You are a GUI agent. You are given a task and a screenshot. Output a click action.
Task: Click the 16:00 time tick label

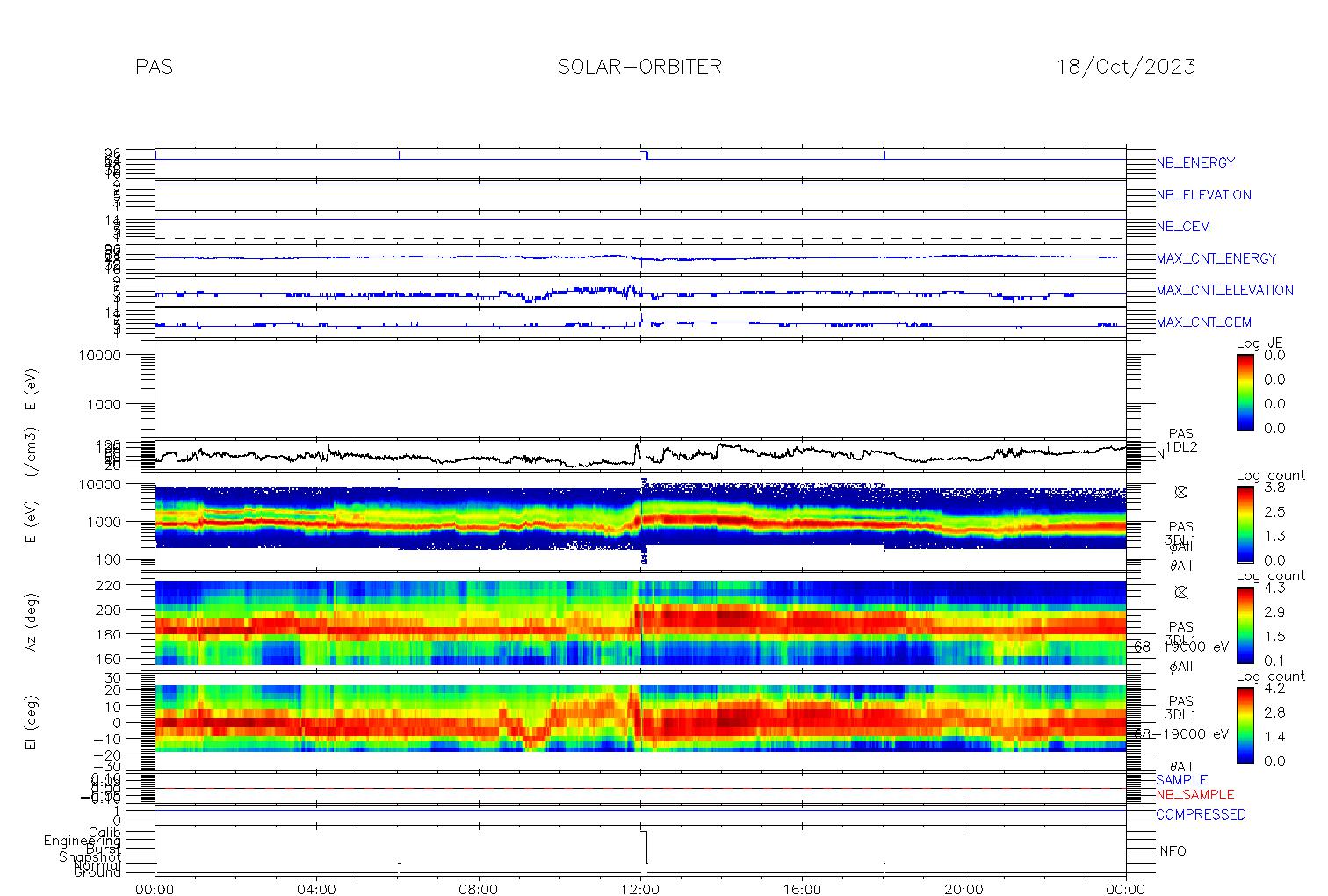802,889
